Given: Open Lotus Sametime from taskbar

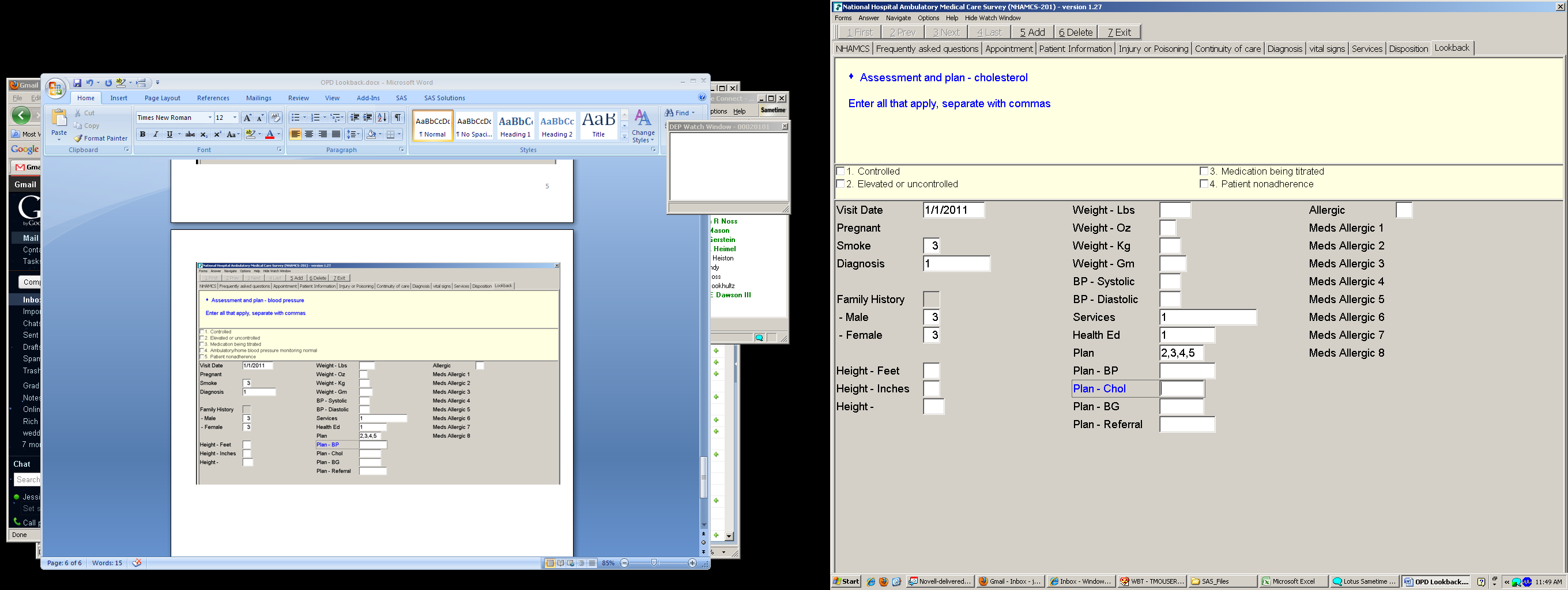Looking at the screenshot, I should [x=1364, y=581].
